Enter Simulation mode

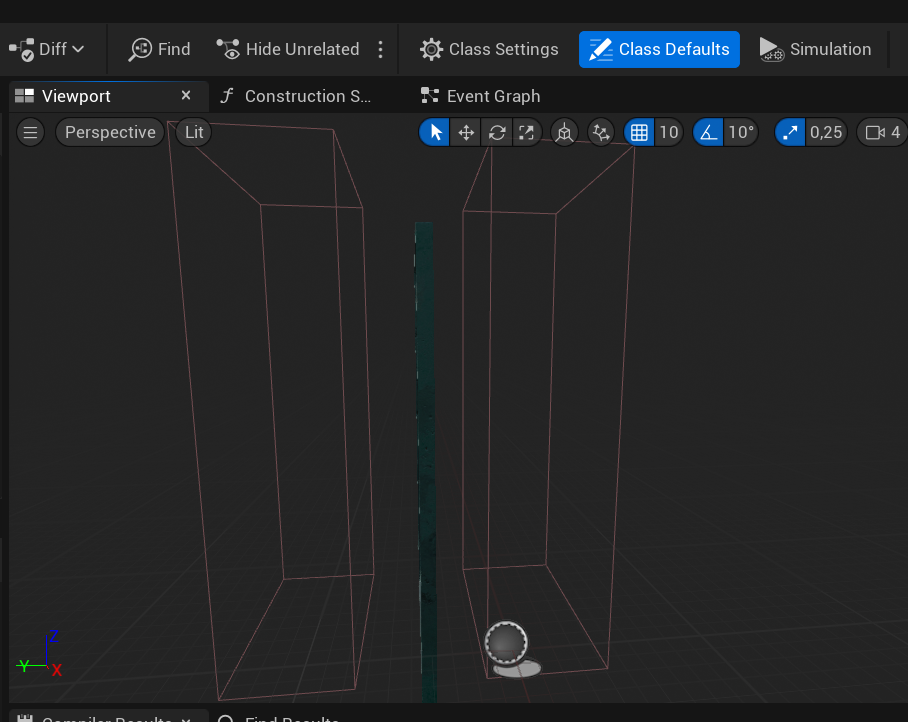(x=817, y=48)
